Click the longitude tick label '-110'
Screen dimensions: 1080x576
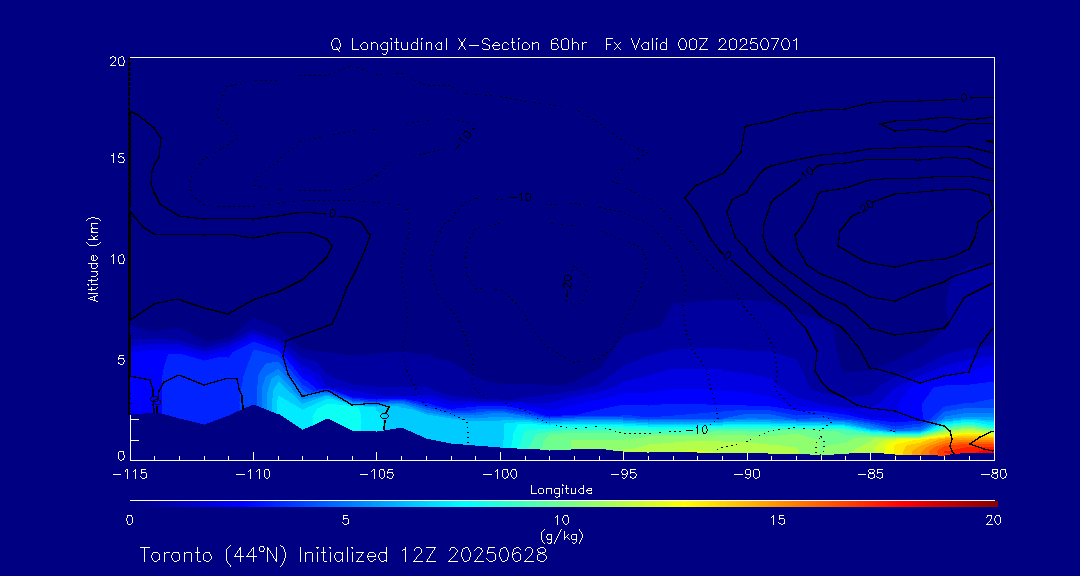pyautogui.click(x=253, y=475)
